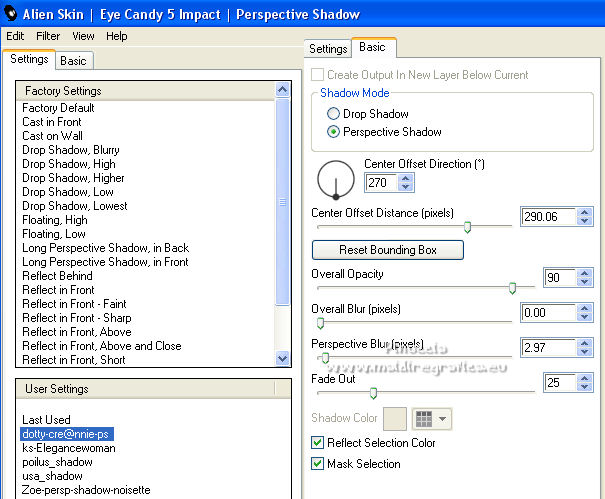
Task: Click Center Offset Distance value field
Action: click(x=549, y=217)
